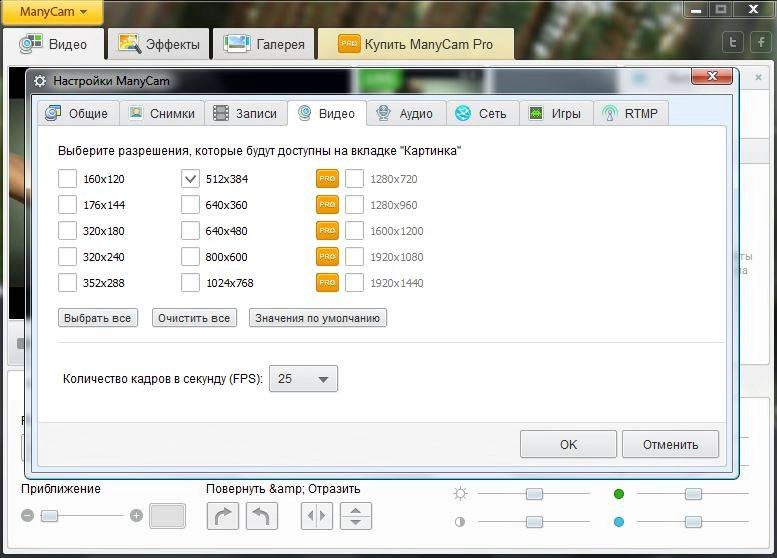Click zoom out minus icon

click(x=28, y=516)
